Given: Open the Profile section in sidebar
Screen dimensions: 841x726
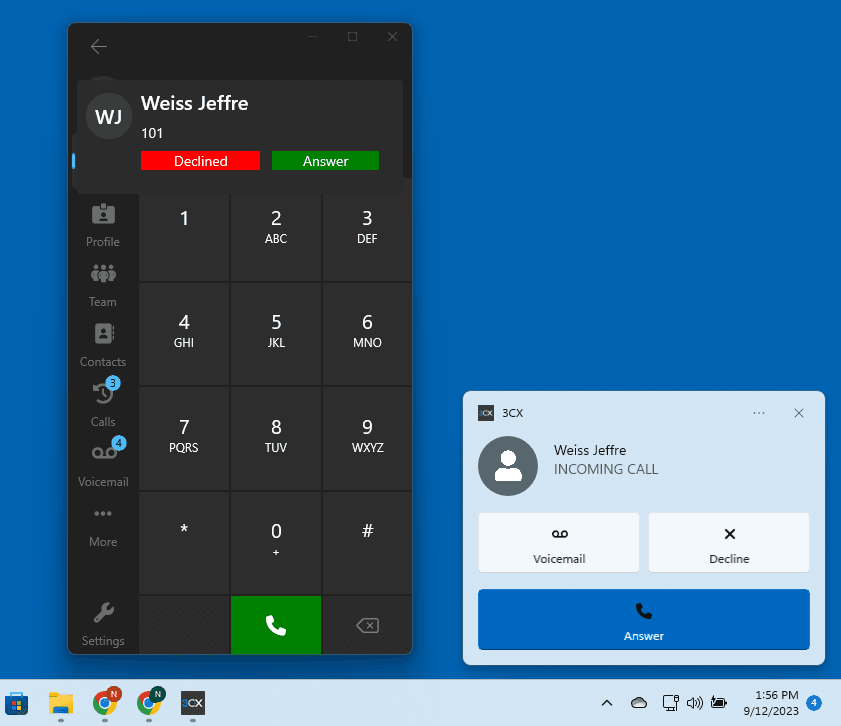Looking at the screenshot, I should tap(102, 225).
